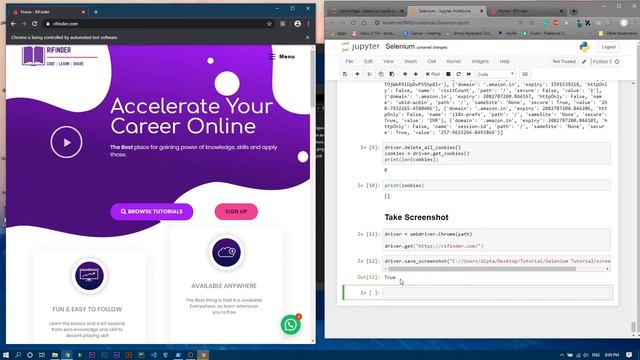Restart the kernel with the circular arrow icon

coord(458,74)
